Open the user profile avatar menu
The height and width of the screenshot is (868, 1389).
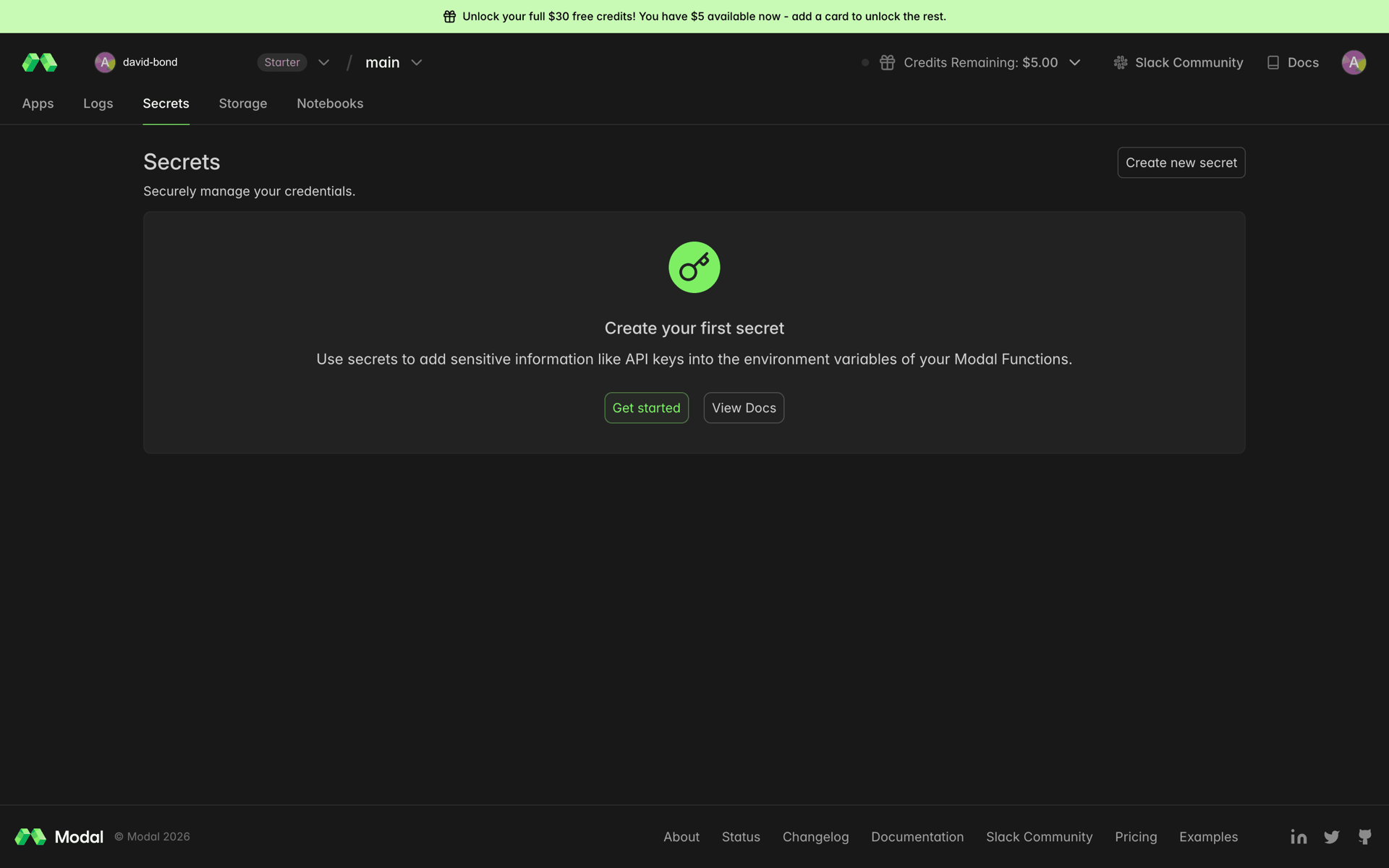(x=1354, y=62)
